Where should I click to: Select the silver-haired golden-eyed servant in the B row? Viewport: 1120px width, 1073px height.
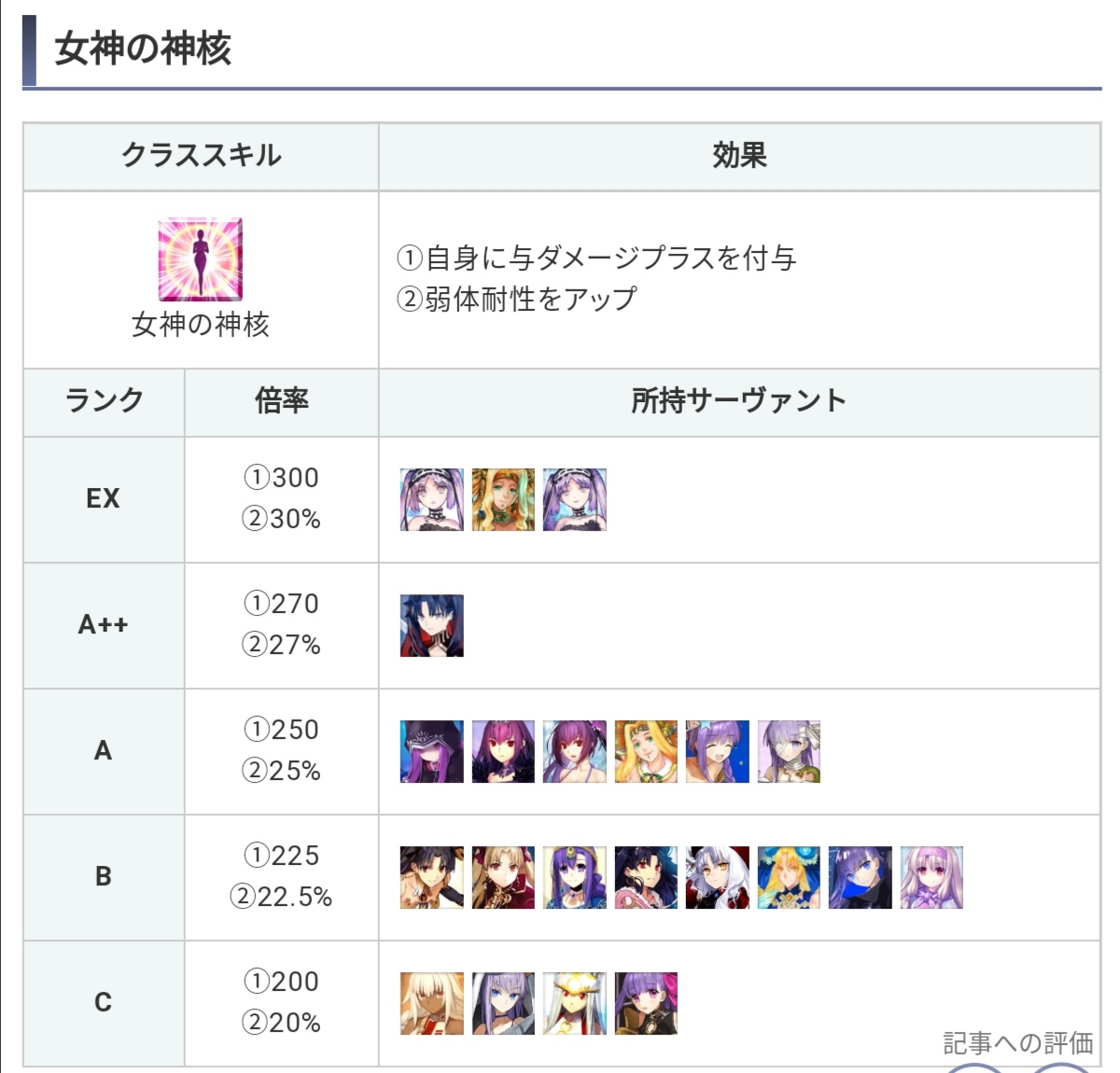718,878
